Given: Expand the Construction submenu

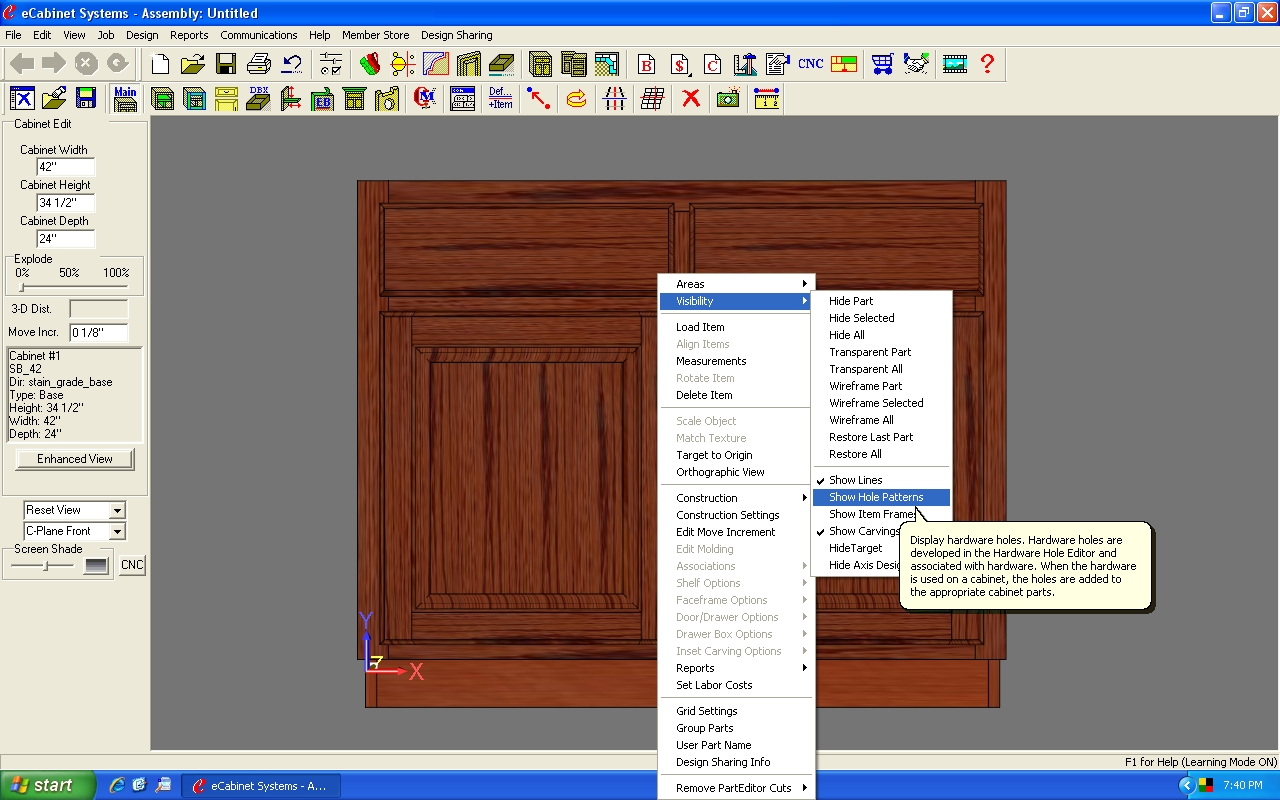Looking at the screenshot, I should (737, 498).
